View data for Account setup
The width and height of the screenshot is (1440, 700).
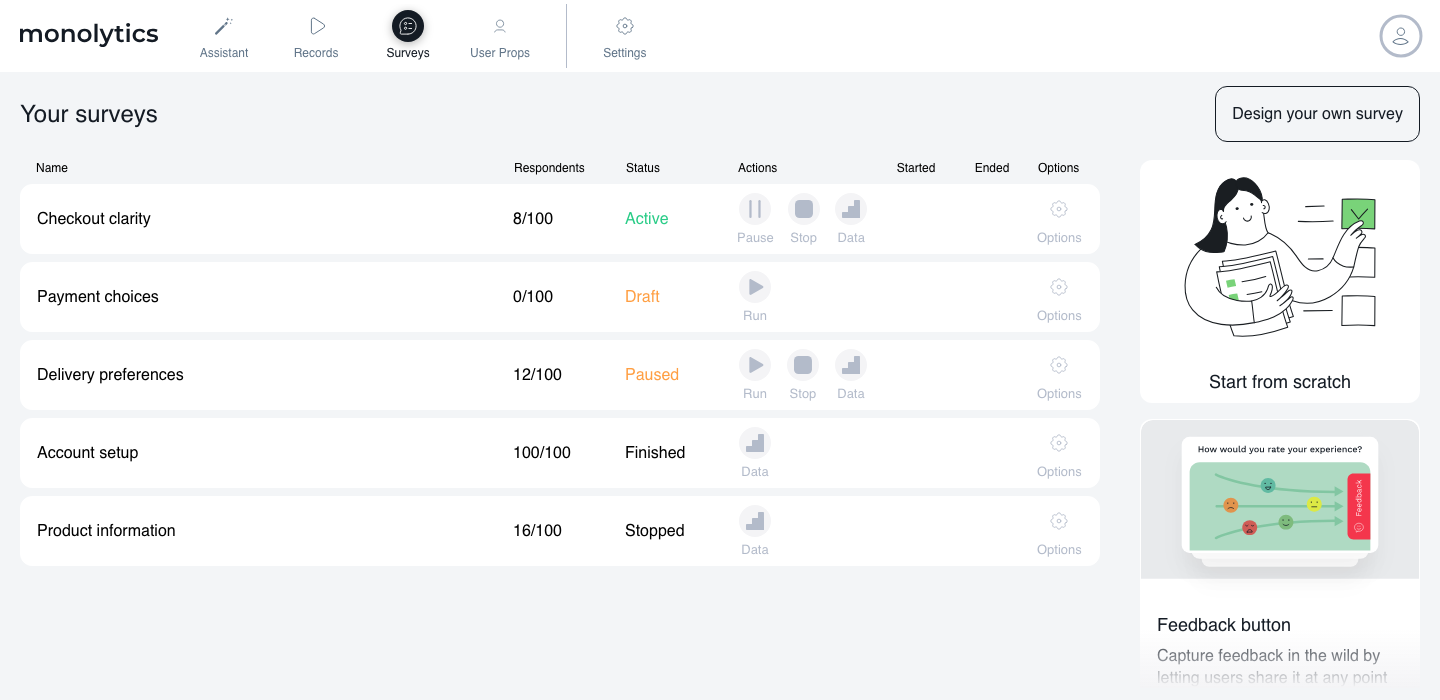point(755,443)
